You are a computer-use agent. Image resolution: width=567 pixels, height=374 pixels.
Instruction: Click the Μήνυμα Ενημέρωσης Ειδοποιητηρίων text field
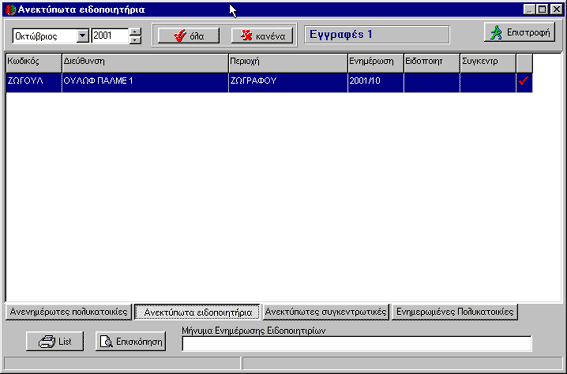[x=357, y=344]
